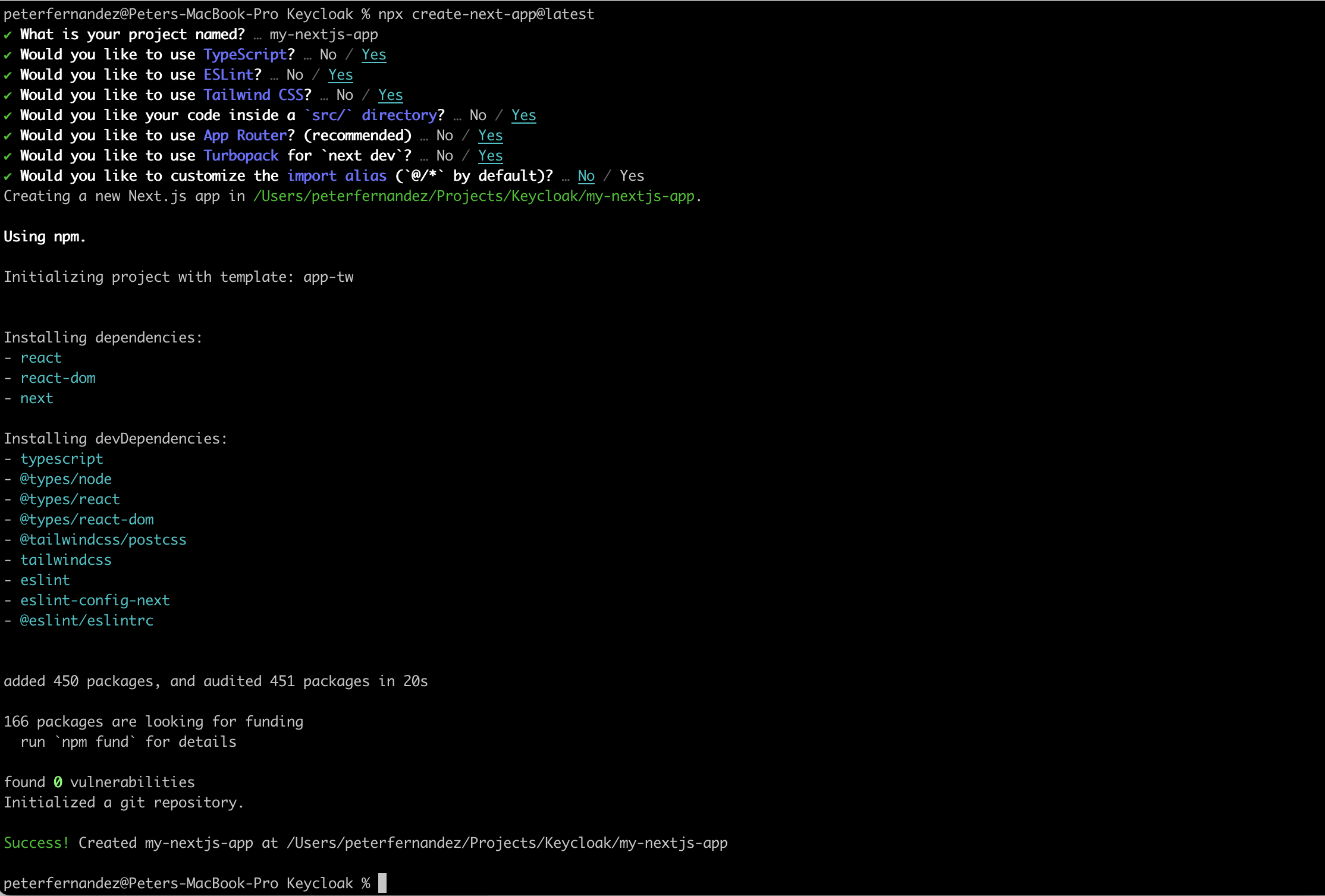Click the 'import alias' keyword
This screenshot has width=1325, height=896.
337,176
